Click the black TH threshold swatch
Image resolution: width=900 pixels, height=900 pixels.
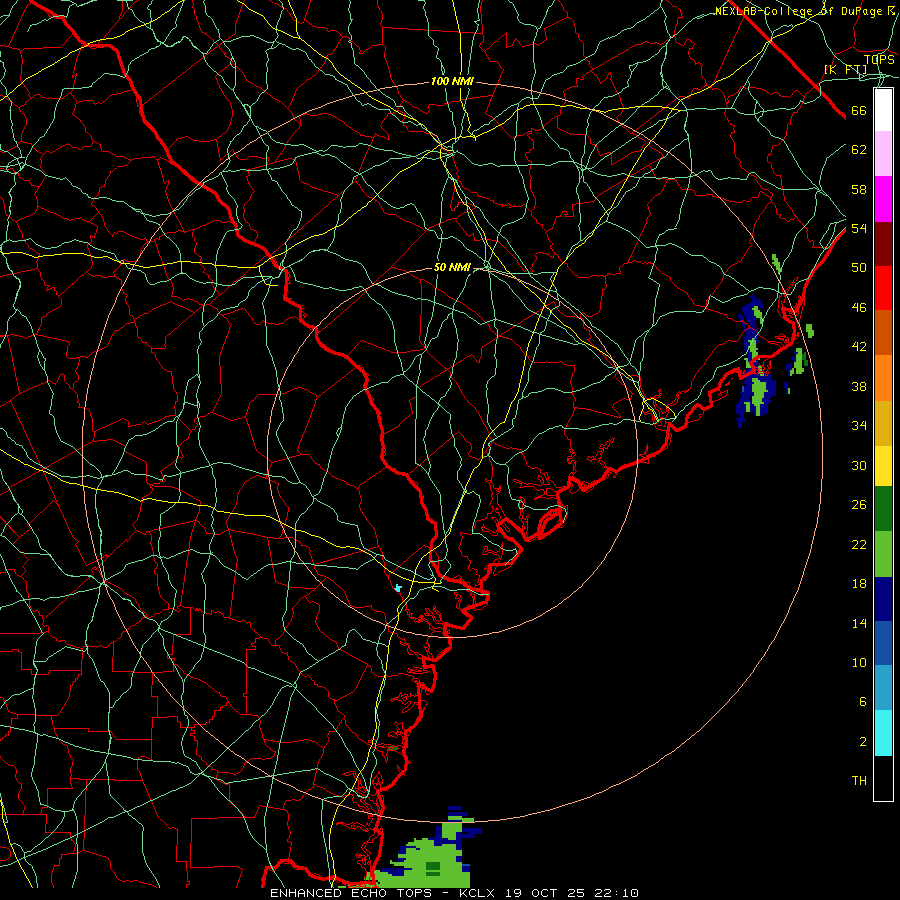883,778
